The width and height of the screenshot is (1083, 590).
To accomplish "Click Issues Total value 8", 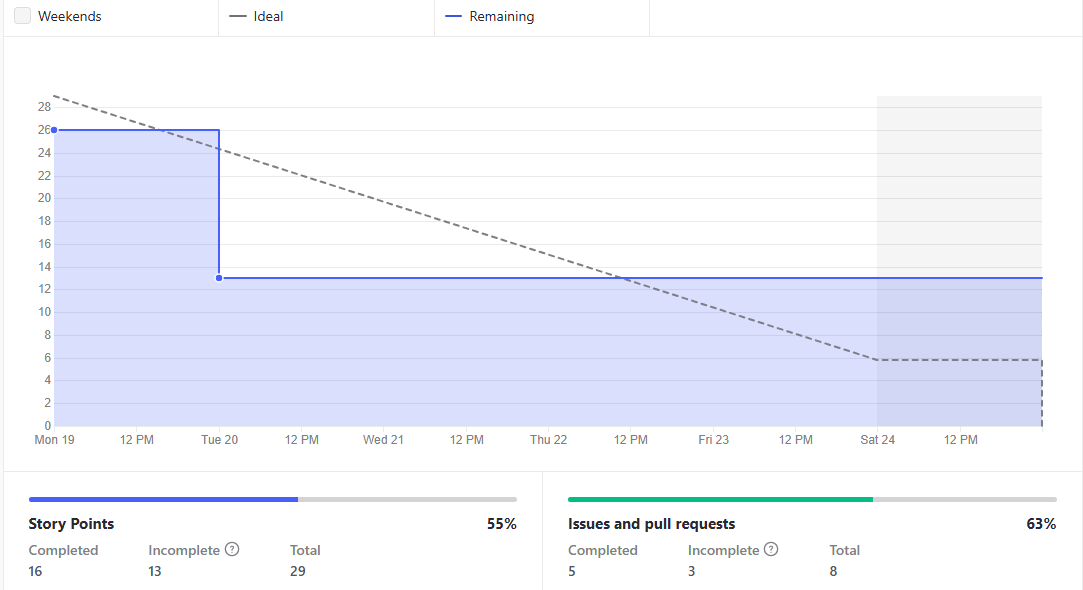I will click(833, 571).
